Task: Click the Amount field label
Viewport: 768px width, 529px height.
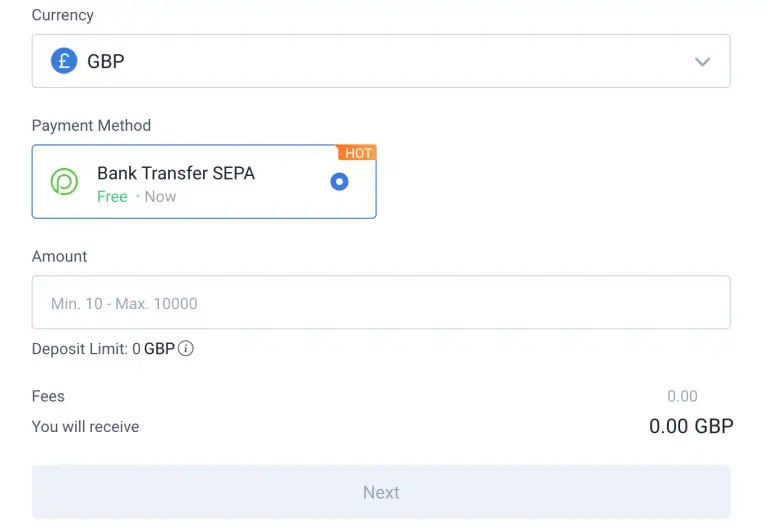Action: tap(59, 256)
